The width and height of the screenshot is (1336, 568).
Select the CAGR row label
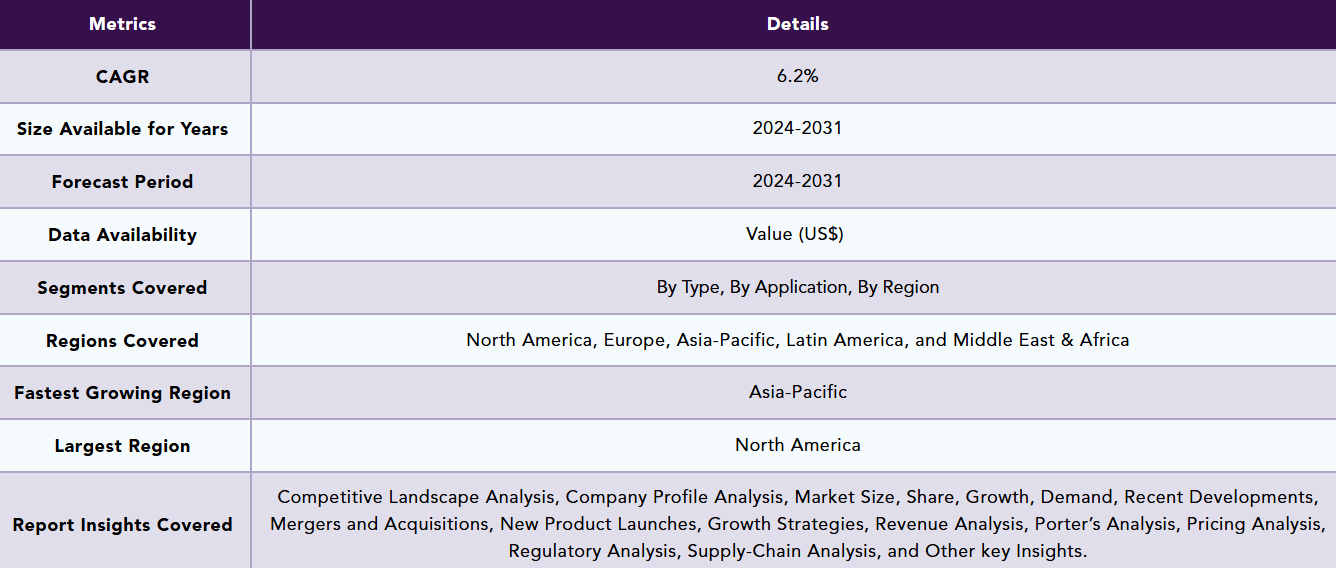(122, 76)
